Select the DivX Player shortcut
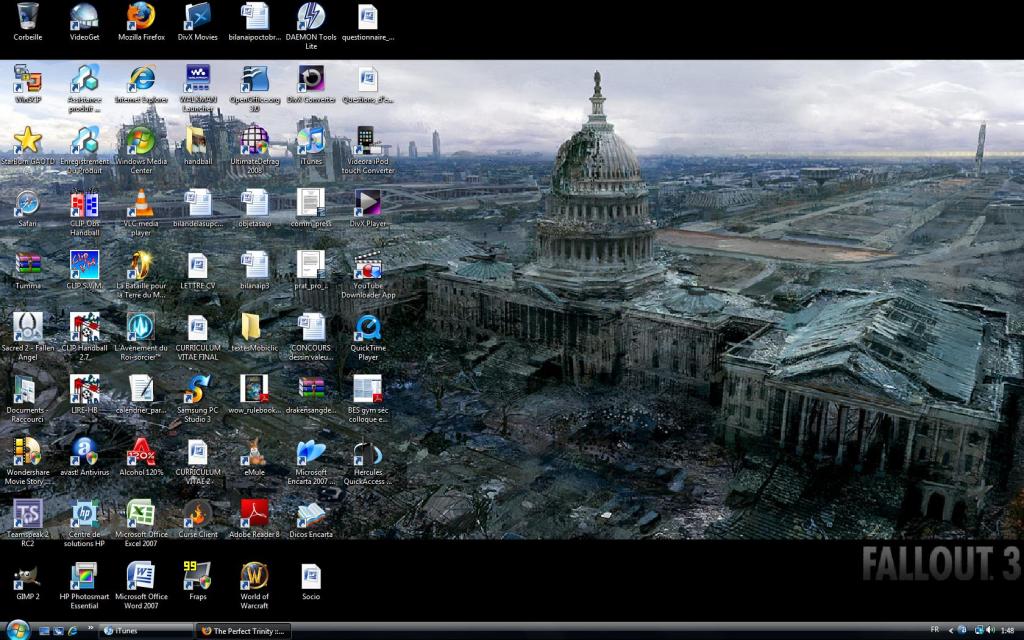1024x640 pixels. click(368, 208)
